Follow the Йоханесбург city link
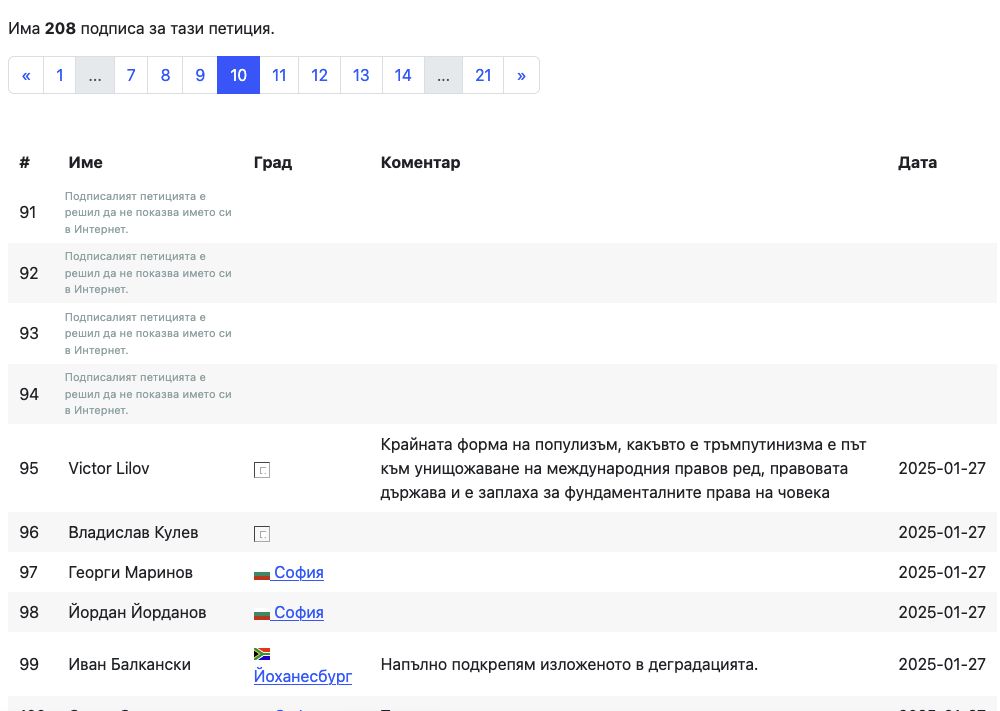Screen dimensions: 1000x711 (303, 677)
